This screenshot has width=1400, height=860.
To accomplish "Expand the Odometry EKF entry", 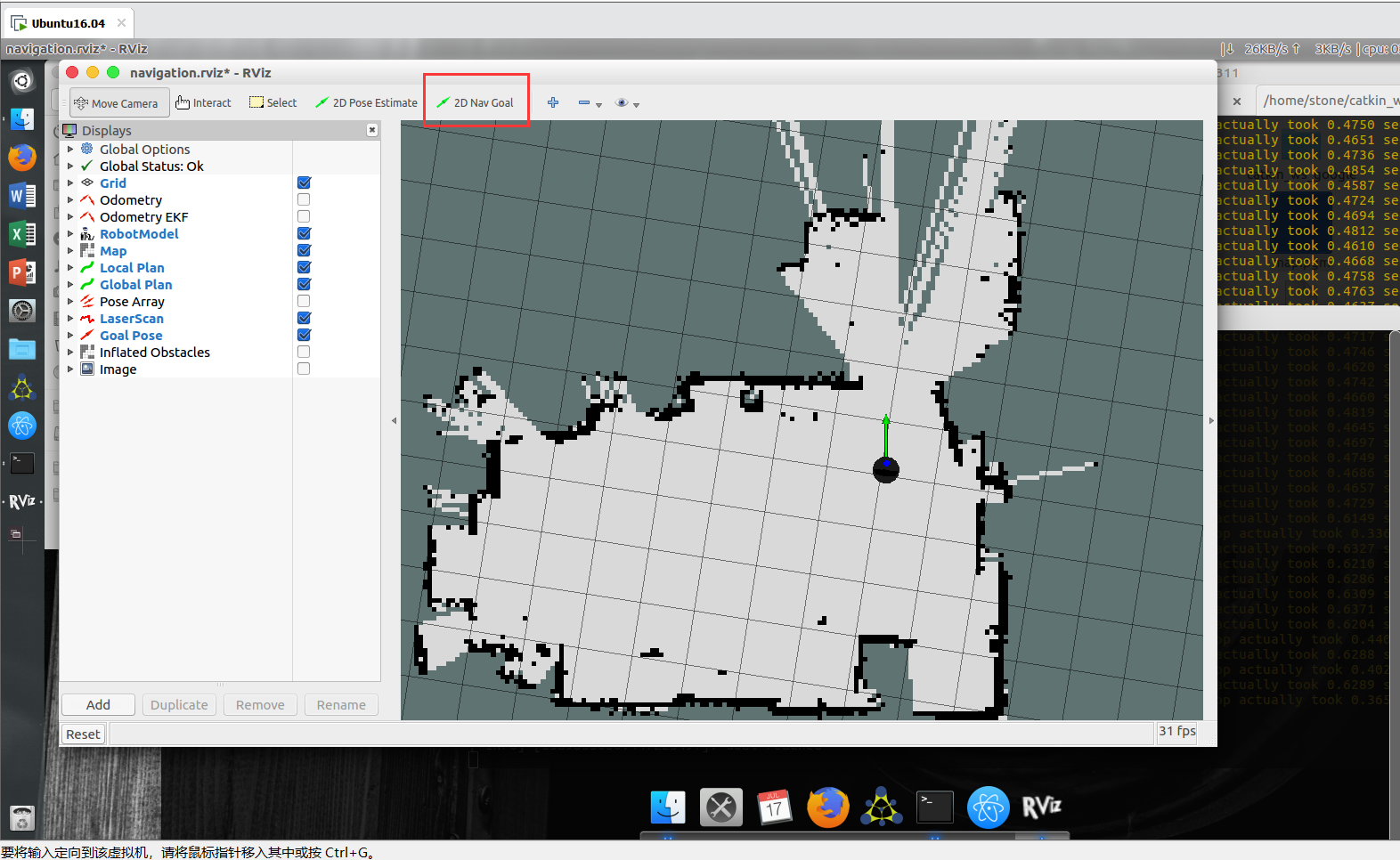I will (70, 217).
